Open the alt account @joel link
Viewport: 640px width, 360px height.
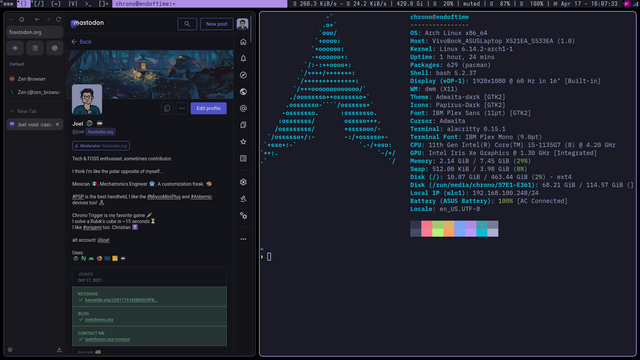click(x=103, y=240)
